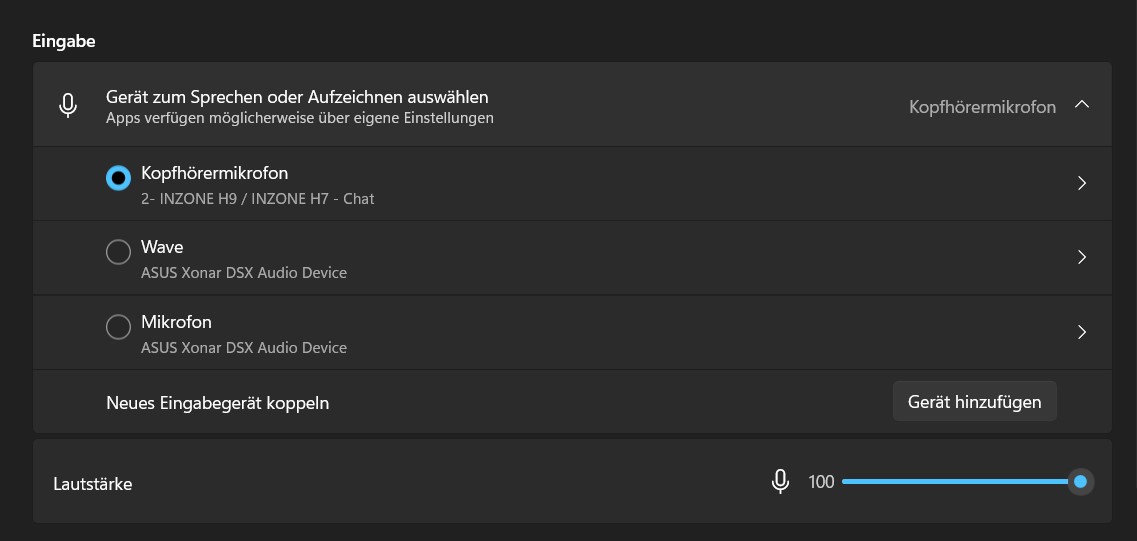1137x541 pixels.
Task: Open Mikrofon device details with its chevron
Action: 1081,332
